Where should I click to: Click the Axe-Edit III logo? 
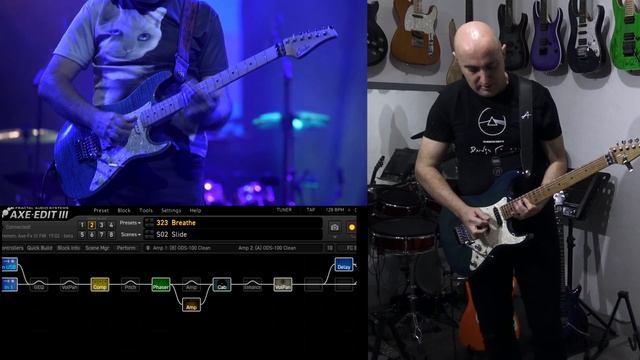(x=36, y=213)
